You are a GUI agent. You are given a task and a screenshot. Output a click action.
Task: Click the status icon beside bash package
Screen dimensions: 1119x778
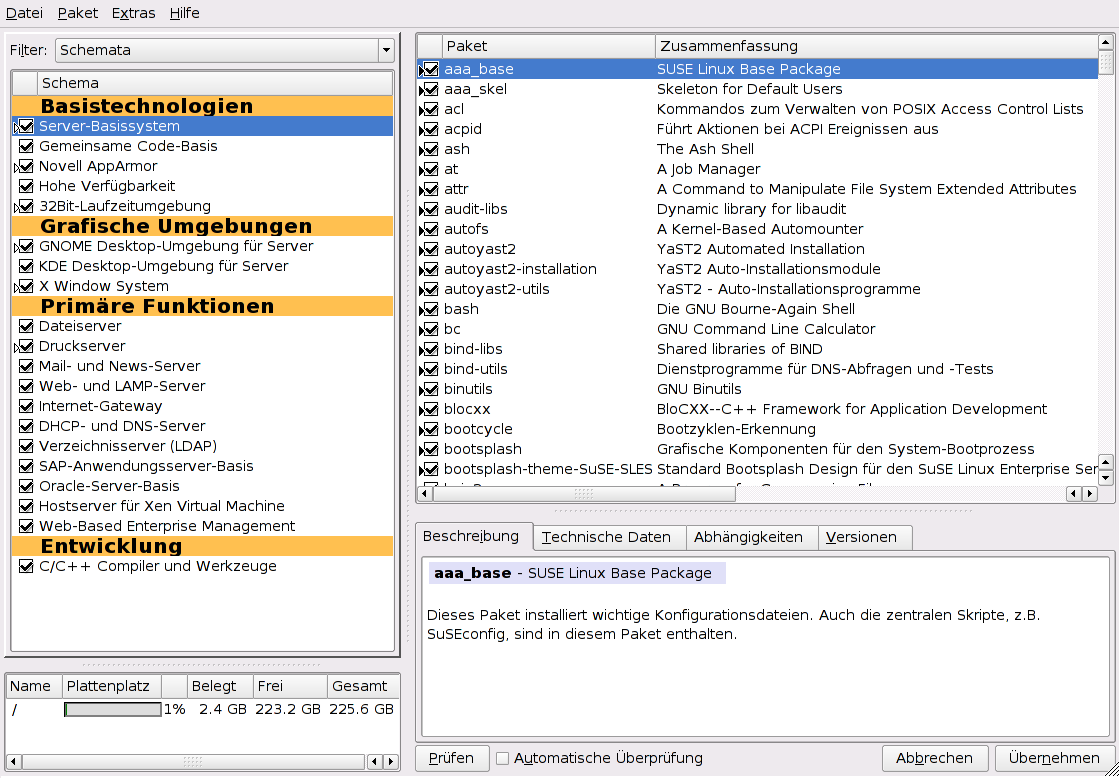430,309
